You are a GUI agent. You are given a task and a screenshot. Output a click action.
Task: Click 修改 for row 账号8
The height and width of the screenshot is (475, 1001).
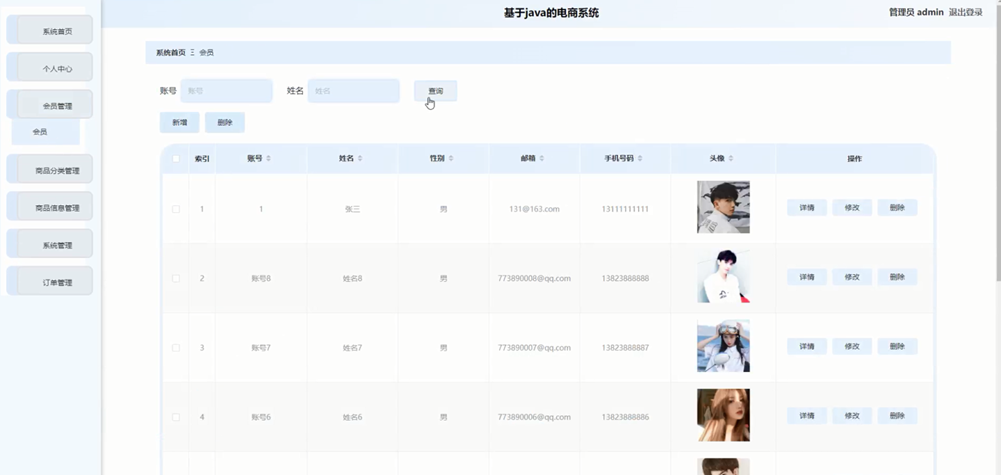click(852, 277)
